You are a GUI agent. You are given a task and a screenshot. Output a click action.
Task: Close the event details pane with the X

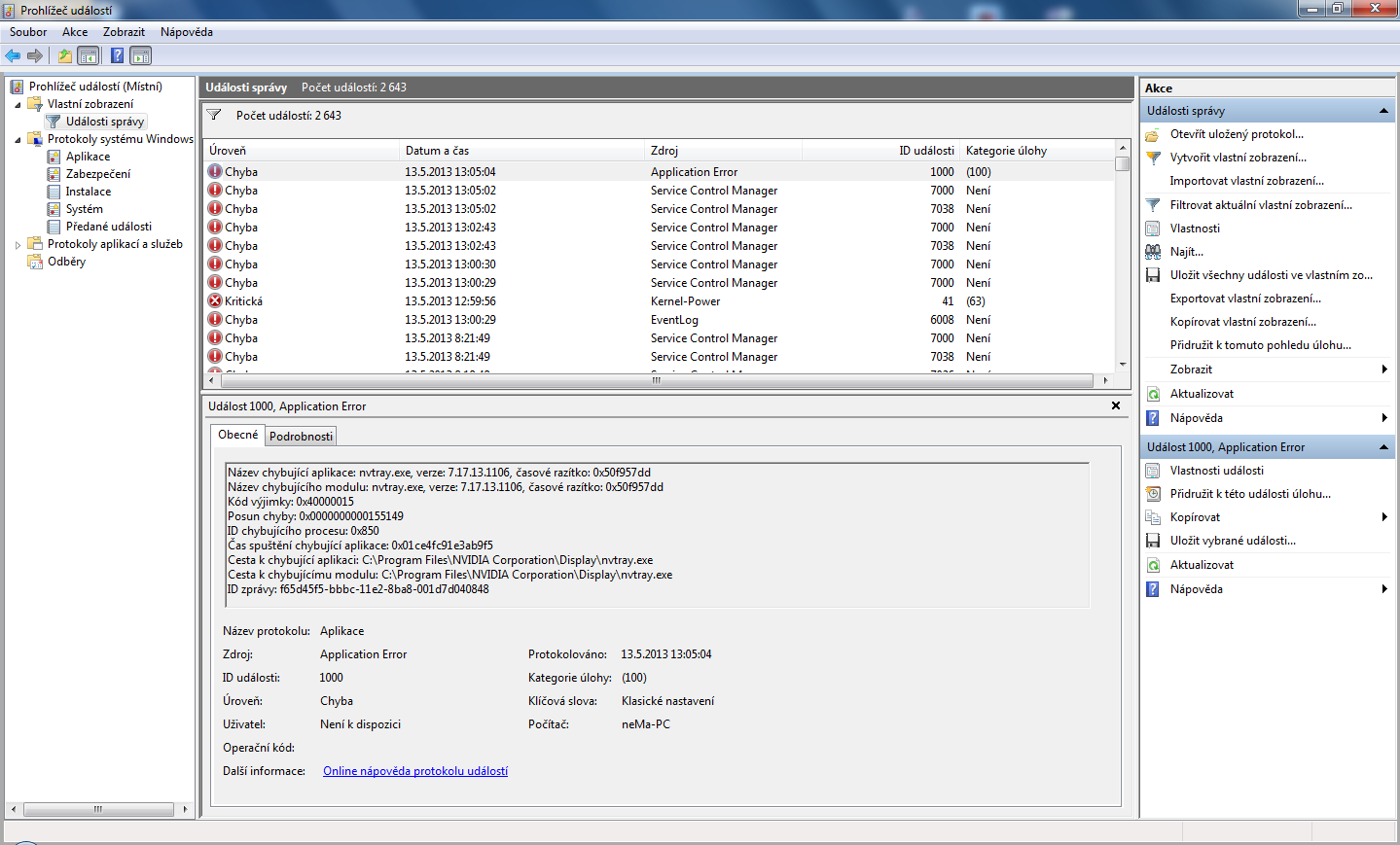(1116, 405)
